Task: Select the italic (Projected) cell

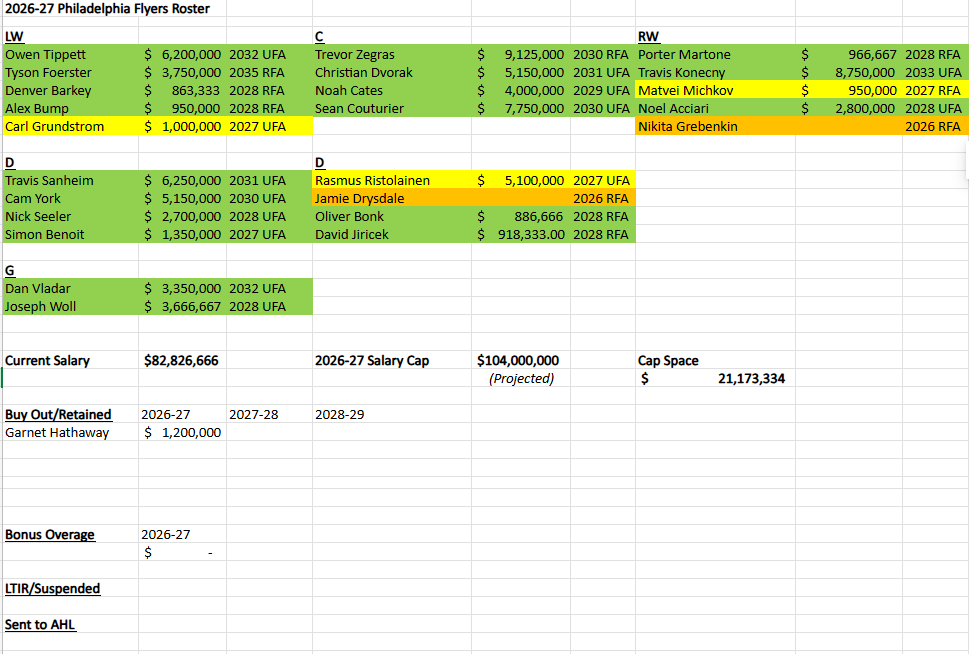Action: tap(520, 378)
